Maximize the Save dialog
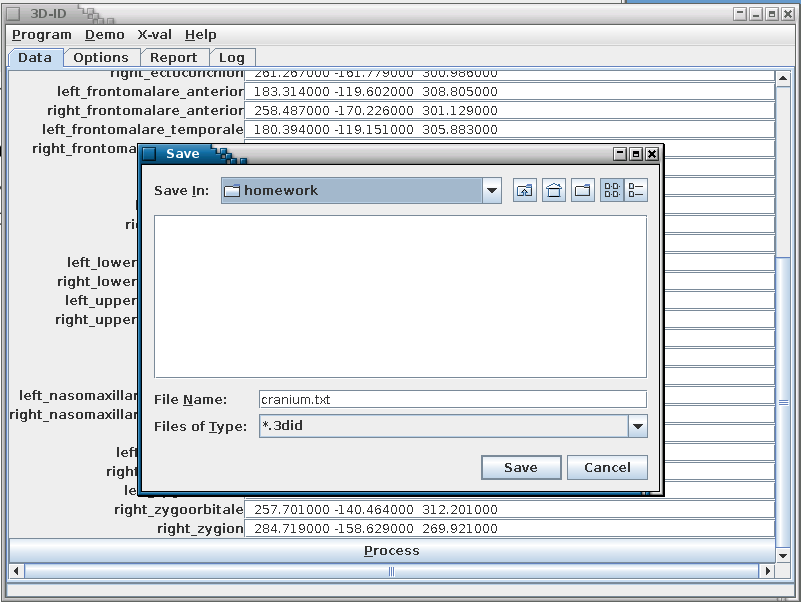This screenshot has height=602, width=801. [636, 154]
